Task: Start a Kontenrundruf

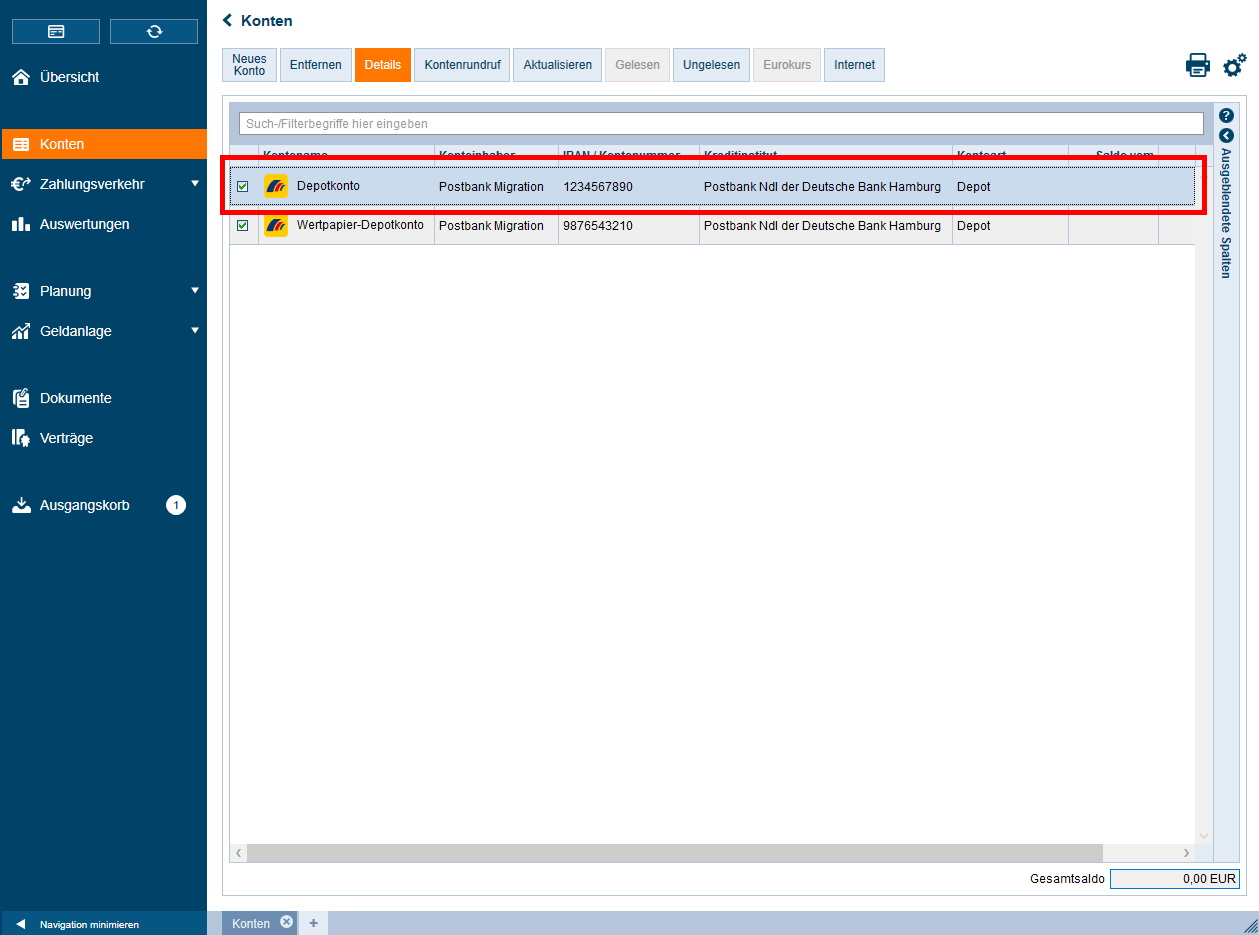Action: [x=462, y=65]
